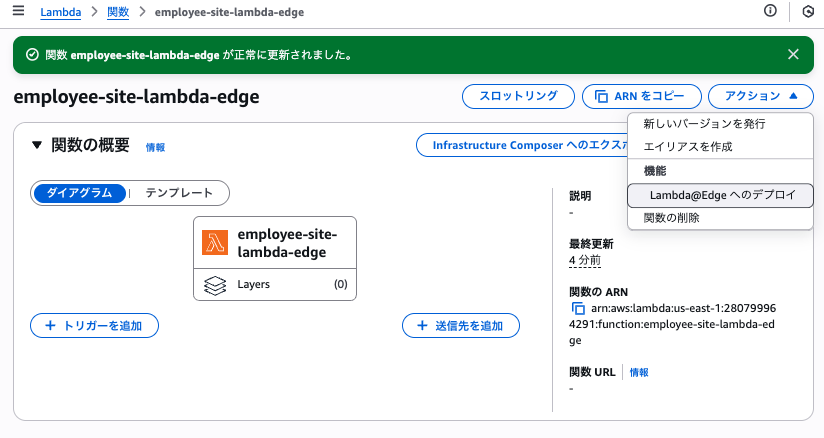Screen dimensions: 824x438
Task: Open the hamburger navigation menu
Action: (18, 11)
